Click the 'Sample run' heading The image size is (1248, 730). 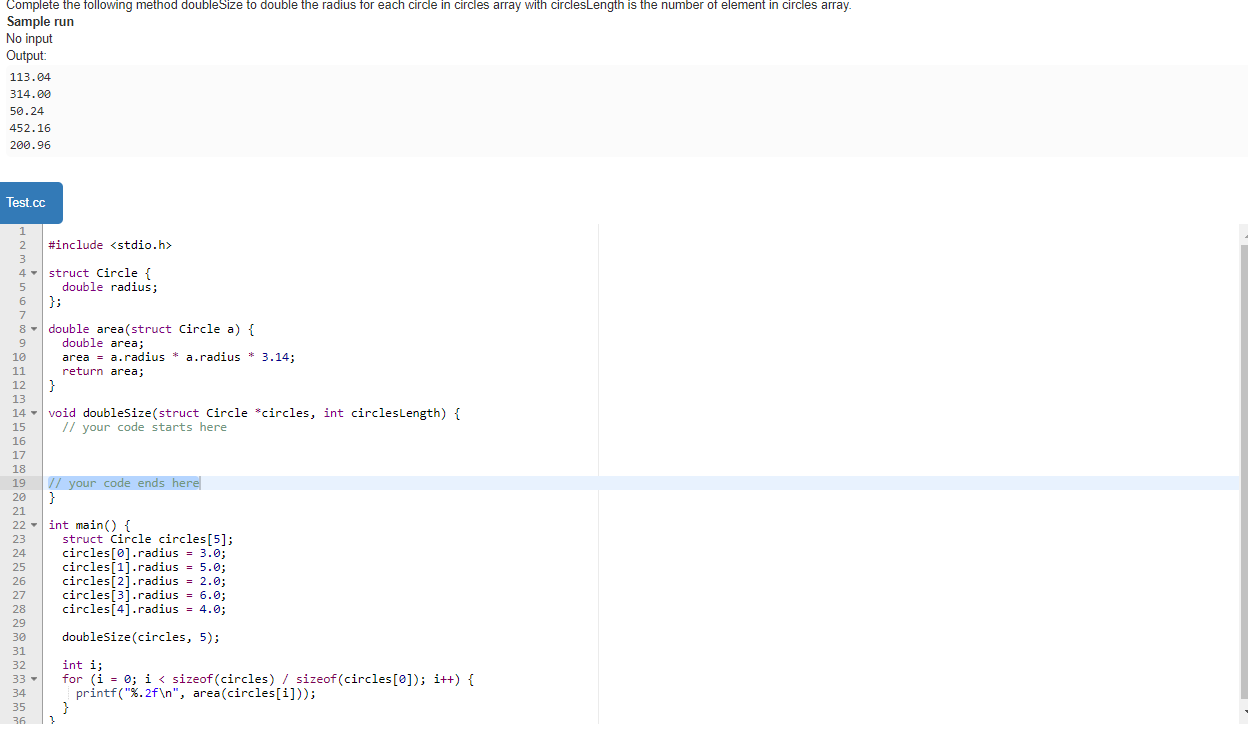[x=40, y=22]
